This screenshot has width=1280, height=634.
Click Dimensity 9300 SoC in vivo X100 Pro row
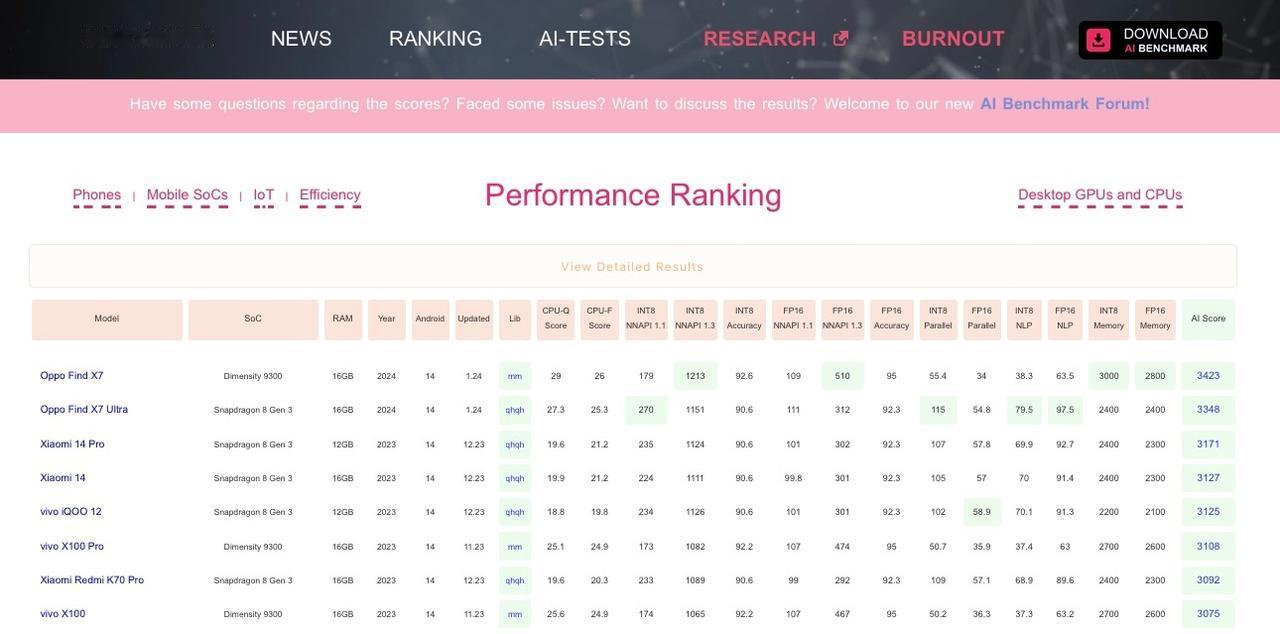pos(253,547)
